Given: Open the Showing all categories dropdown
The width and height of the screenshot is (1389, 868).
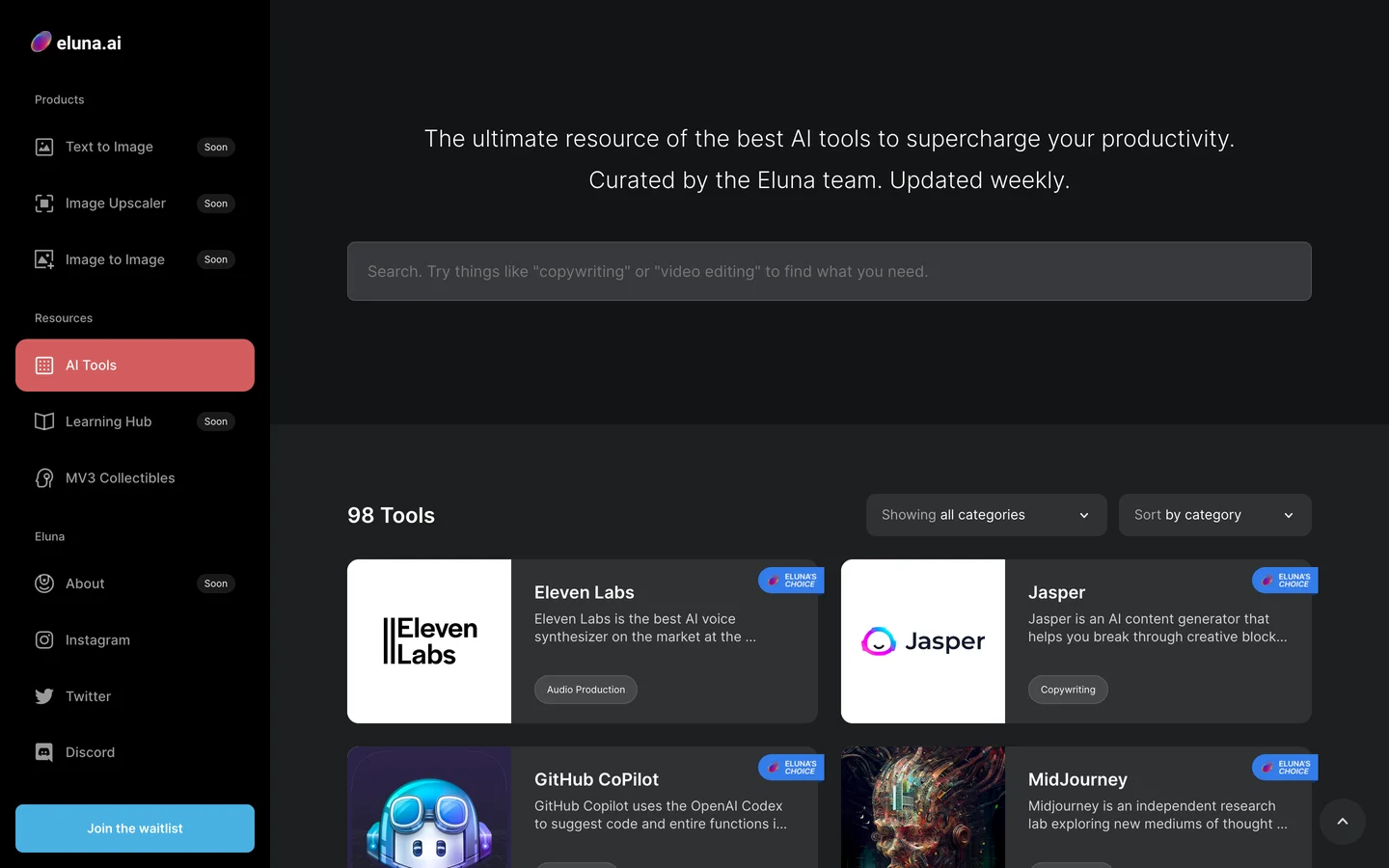Looking at the screenshot, I should (x=986, y=515).
